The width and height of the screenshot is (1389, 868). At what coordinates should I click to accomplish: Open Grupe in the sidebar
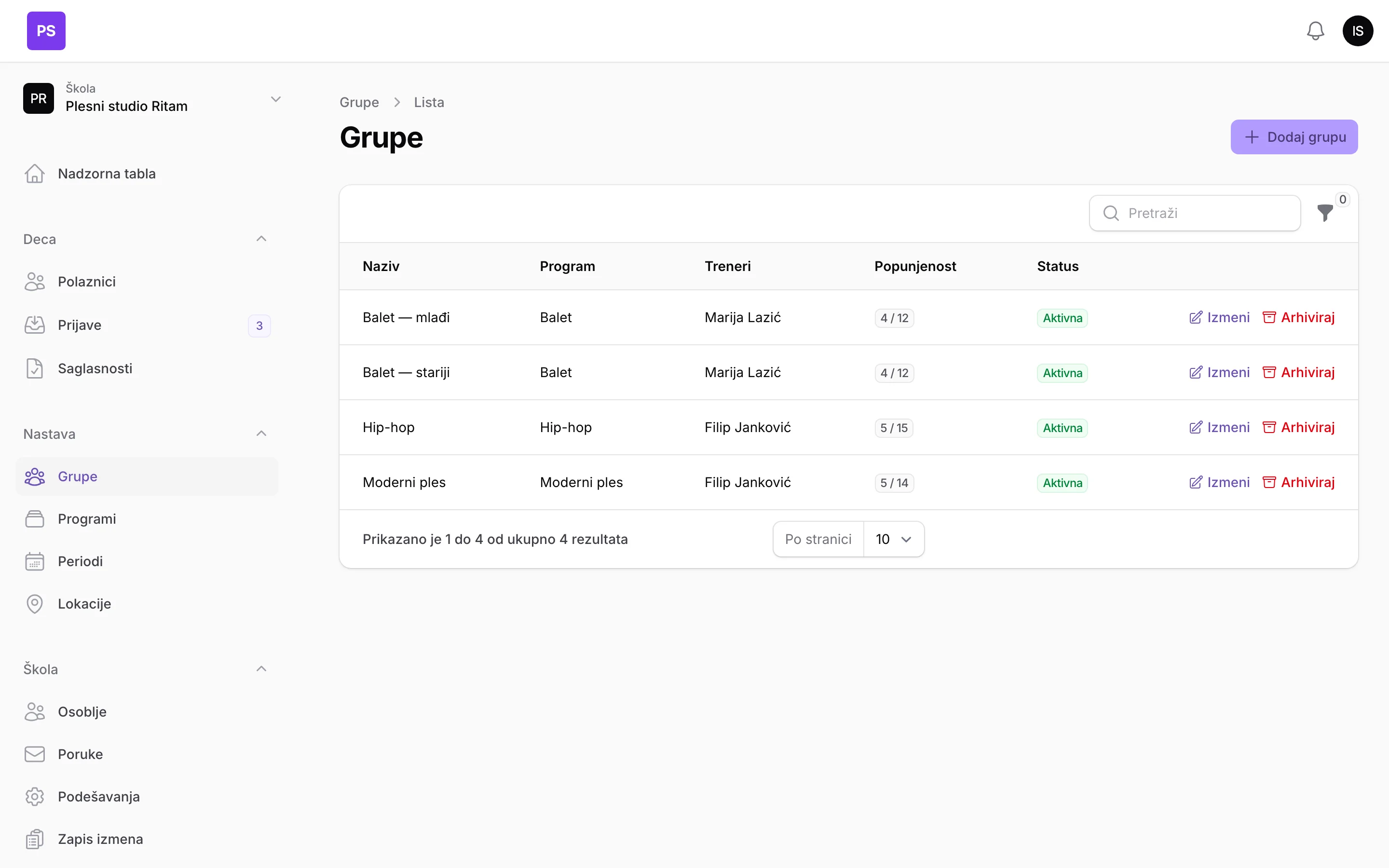(x=147, y=476)
